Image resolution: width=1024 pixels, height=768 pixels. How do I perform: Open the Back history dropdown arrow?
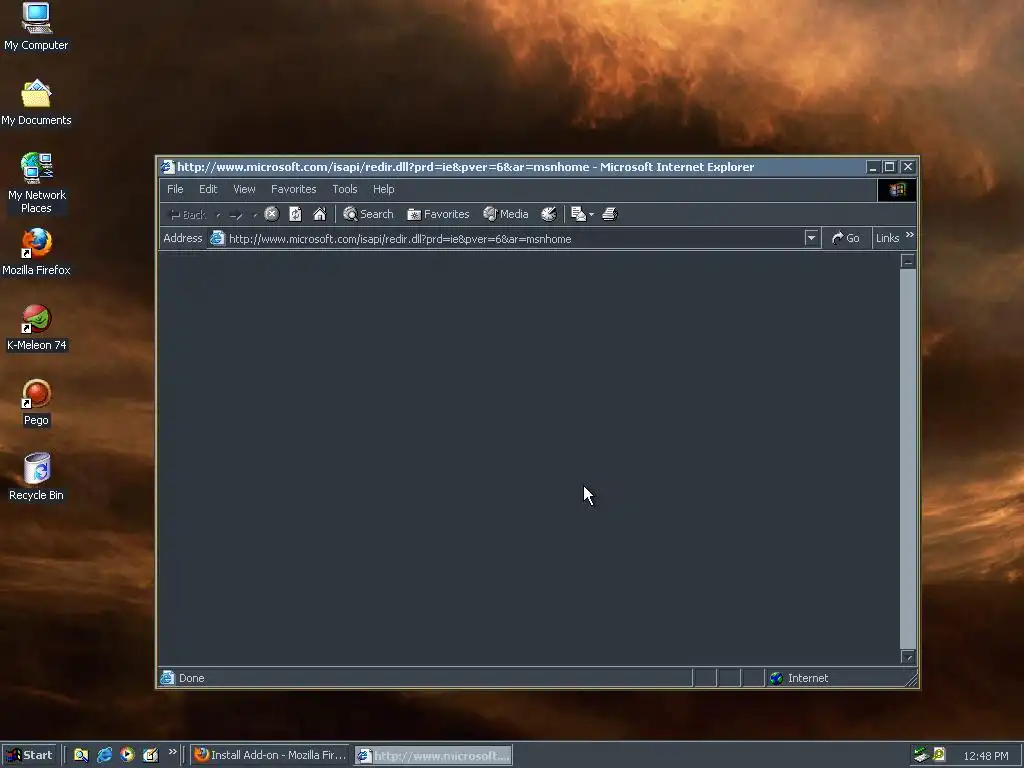point(218,215)
